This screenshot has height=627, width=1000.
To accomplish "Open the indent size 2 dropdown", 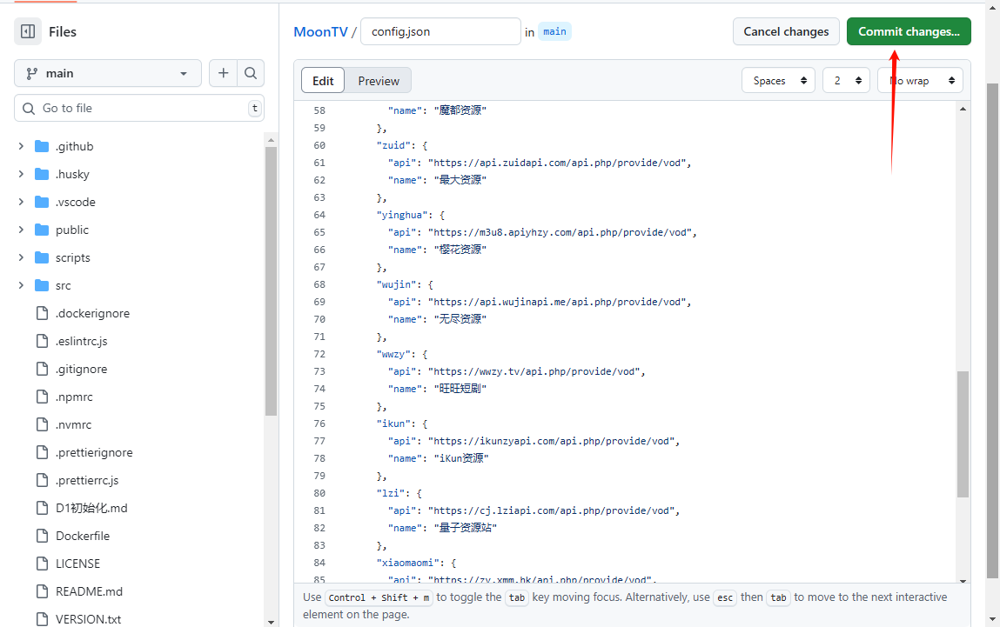I will [x=845, y=81].
